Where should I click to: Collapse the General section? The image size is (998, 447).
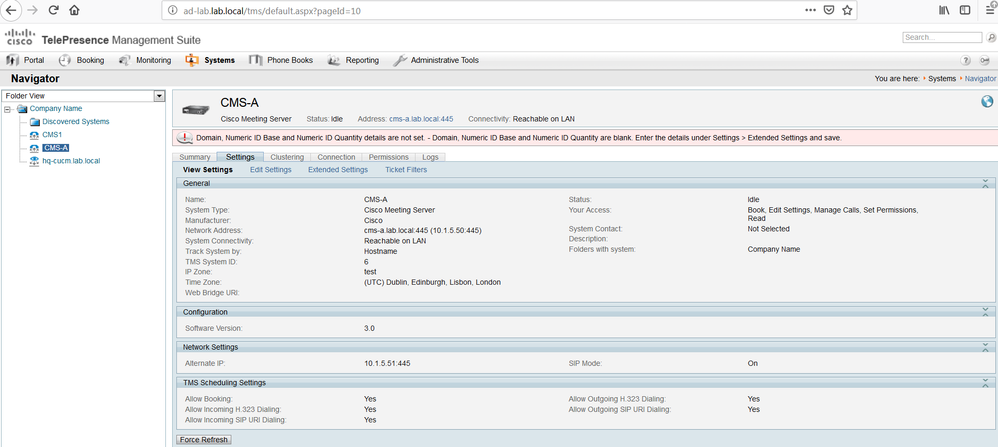(985, 183)
